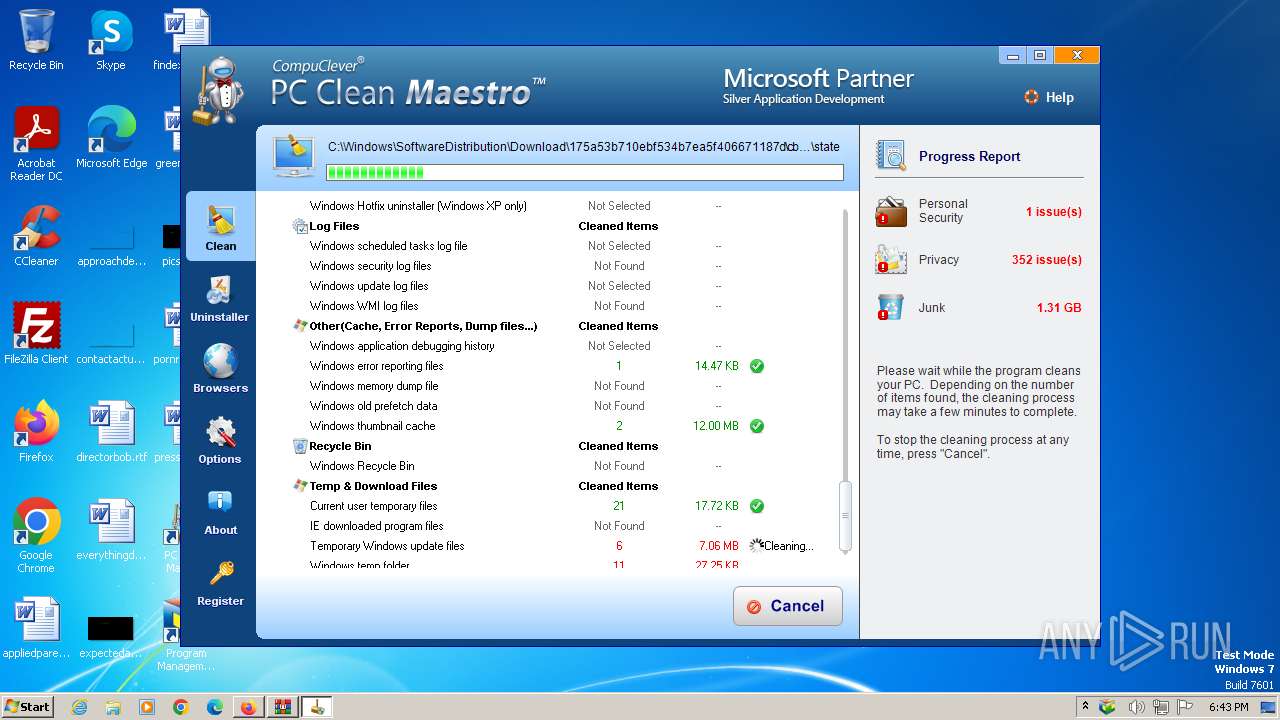The width and height of the screenshot is (1280, 720).
Task: Open Skype desktop shortcut
Action: pyautogui.click(x=110, y=40)
